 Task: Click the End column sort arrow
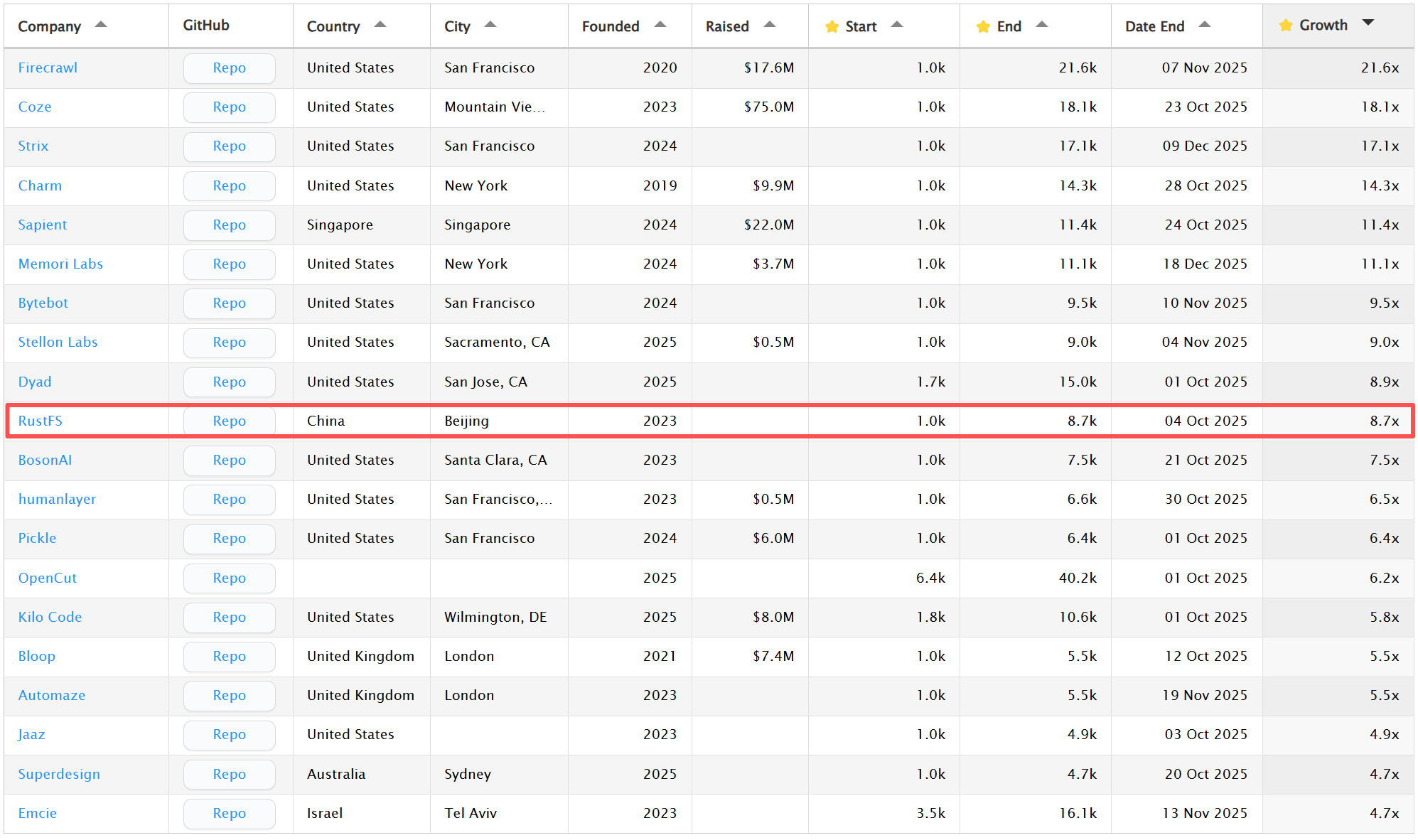[1042, 25]
